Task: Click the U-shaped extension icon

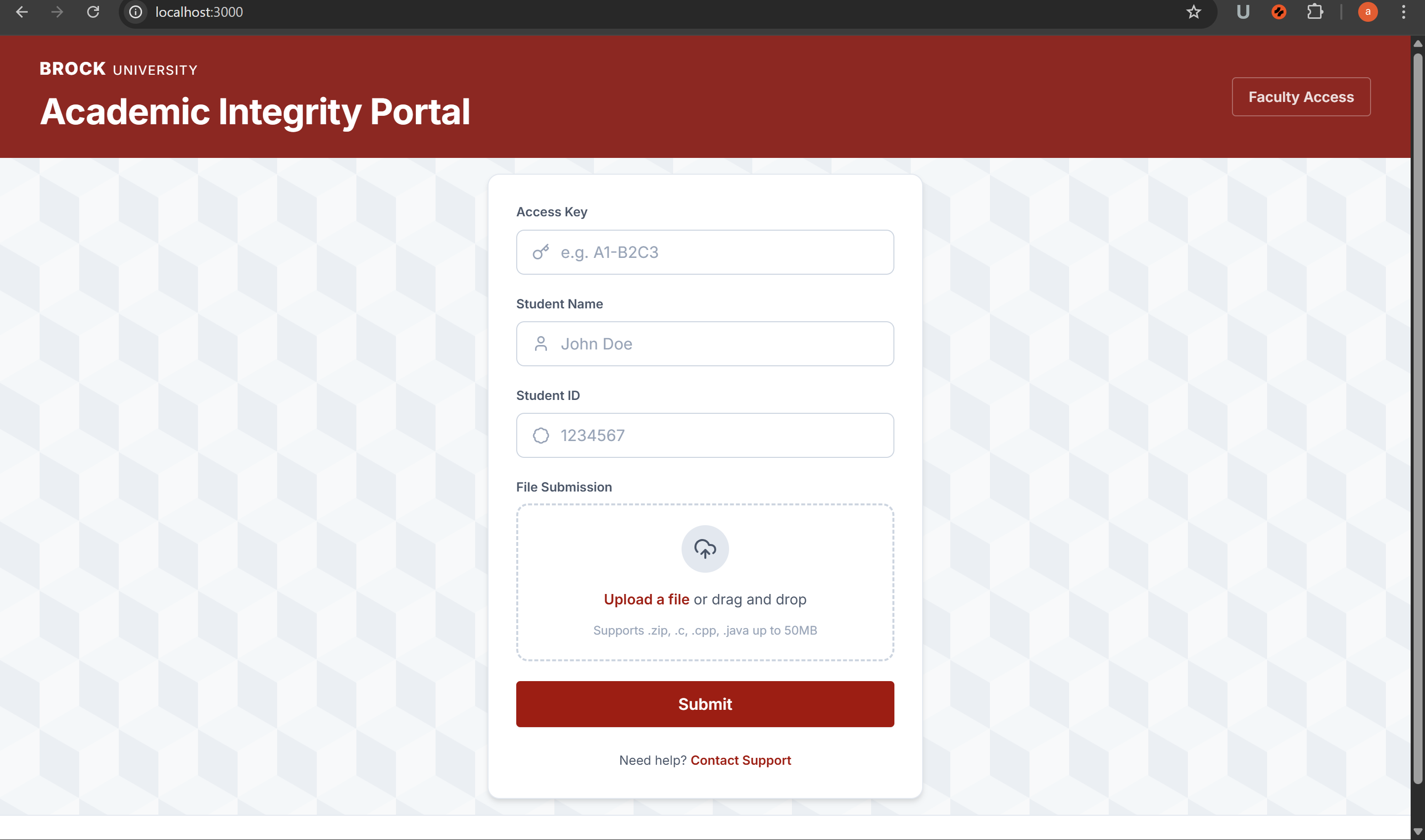Action: click(1242, 12)
